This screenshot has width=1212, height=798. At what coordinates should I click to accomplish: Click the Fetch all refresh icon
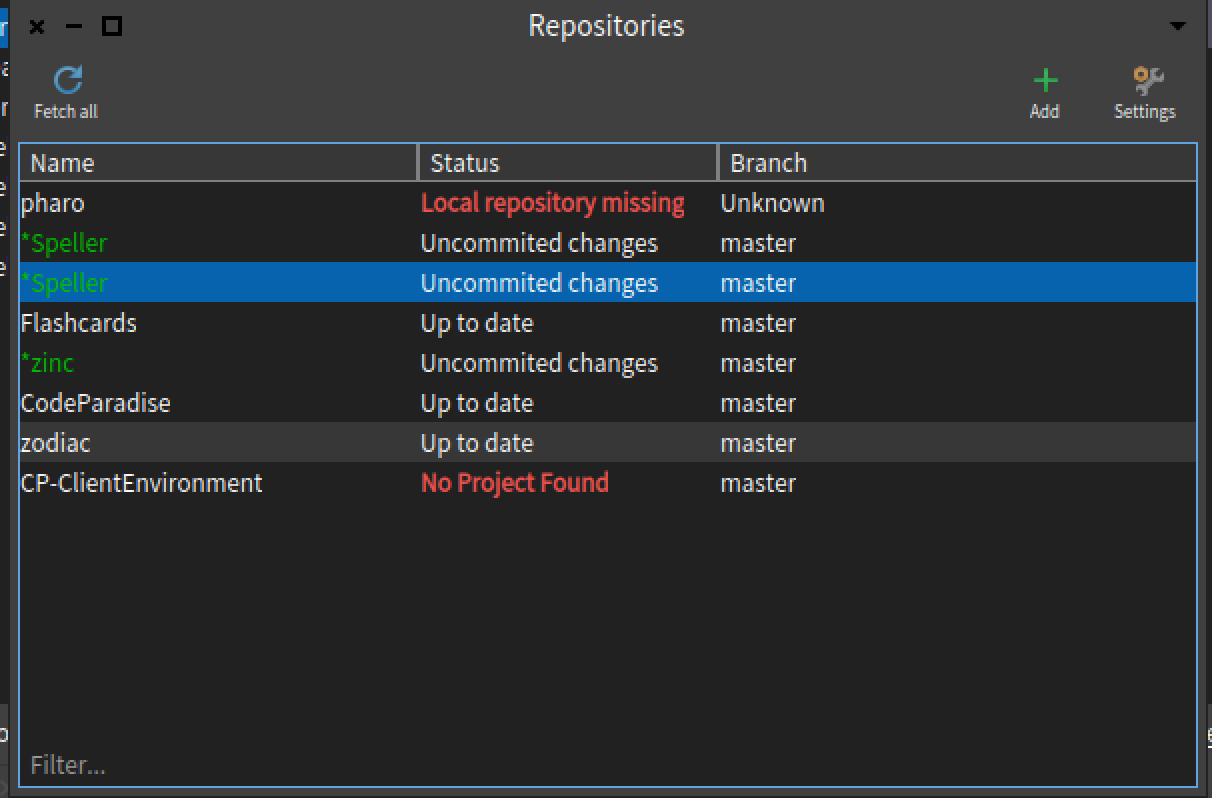(67, 80)
